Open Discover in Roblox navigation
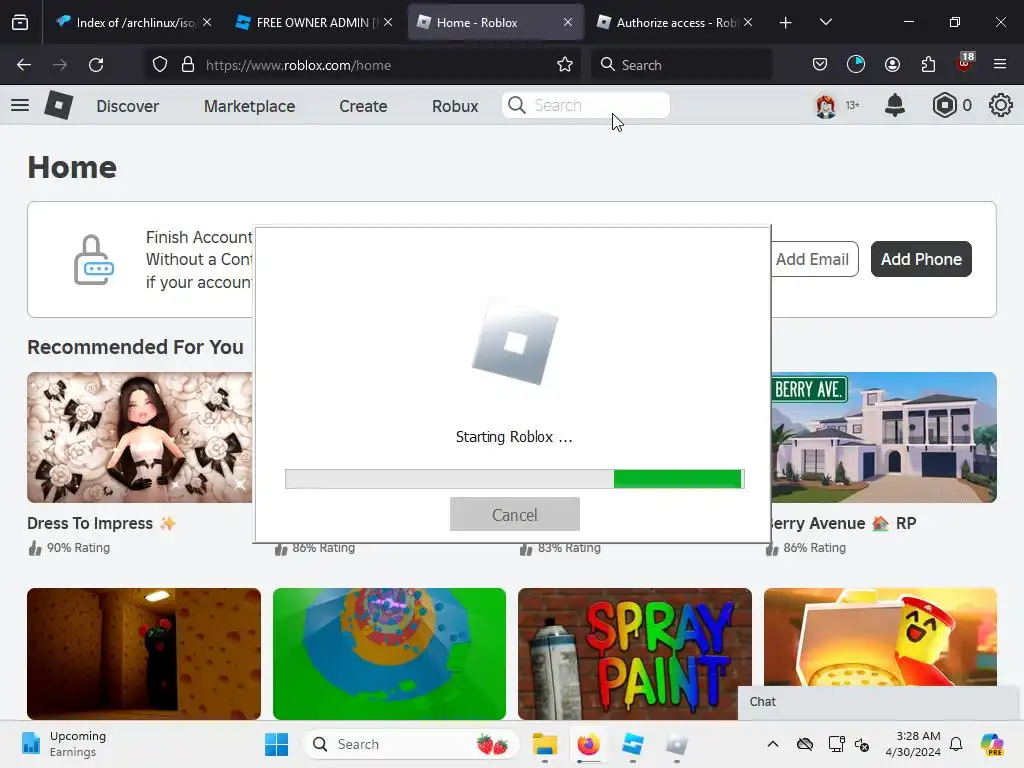 tap(127, 106)
